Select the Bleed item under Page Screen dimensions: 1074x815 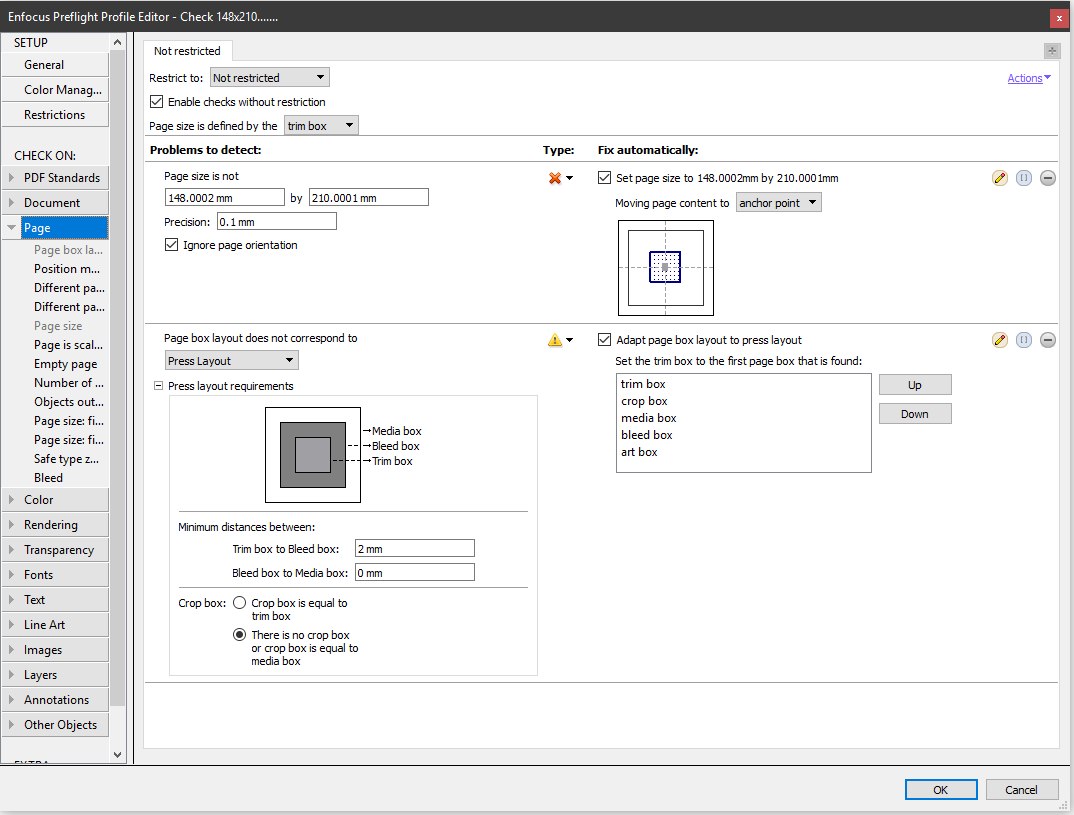tap(48, 478)
